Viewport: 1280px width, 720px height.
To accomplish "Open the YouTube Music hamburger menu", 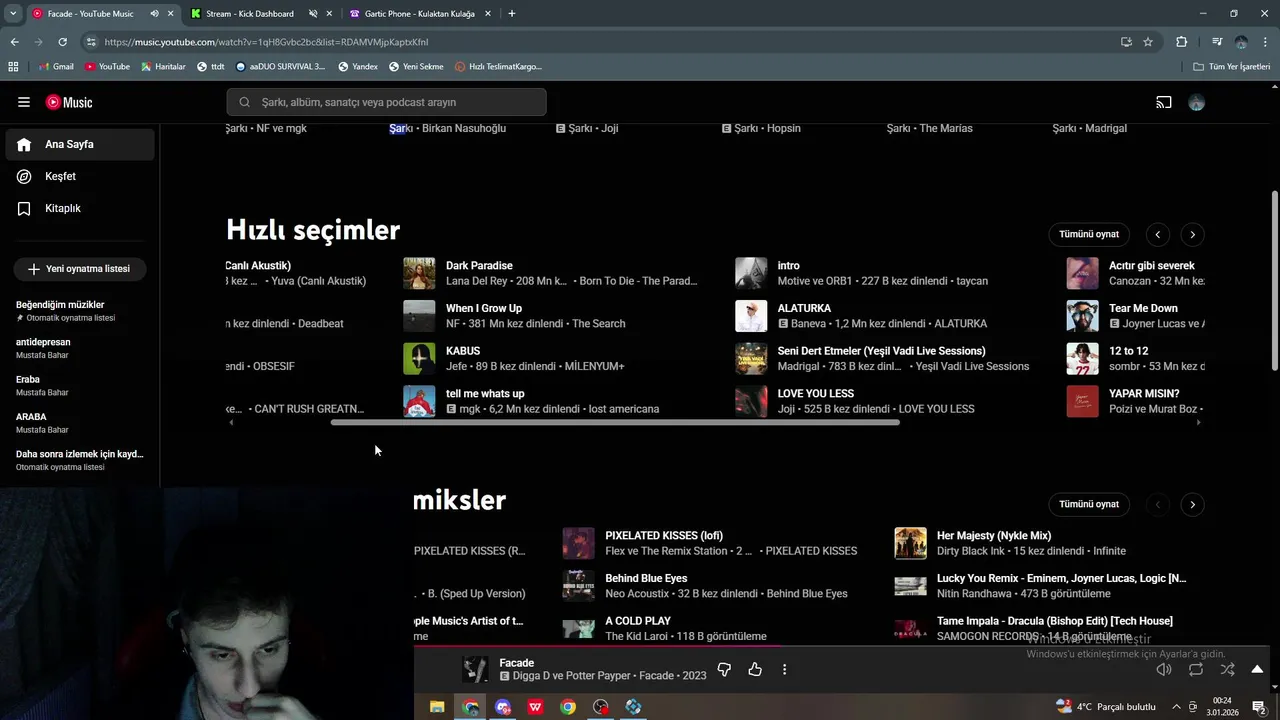I will click(24, 102).
